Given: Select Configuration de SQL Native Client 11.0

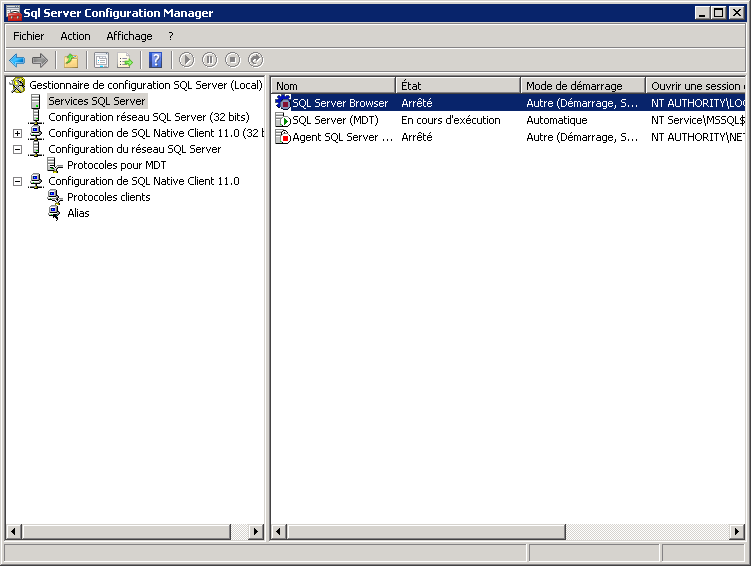Looking at the screenshot, I should click(144, 181).
